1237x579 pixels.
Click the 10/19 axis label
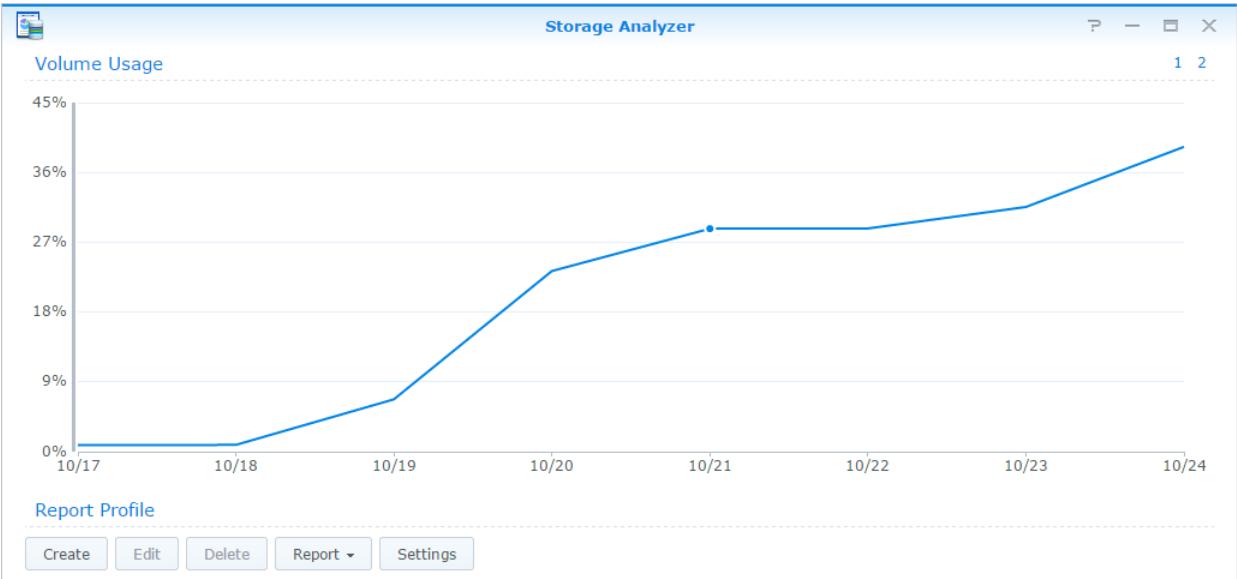392,465
